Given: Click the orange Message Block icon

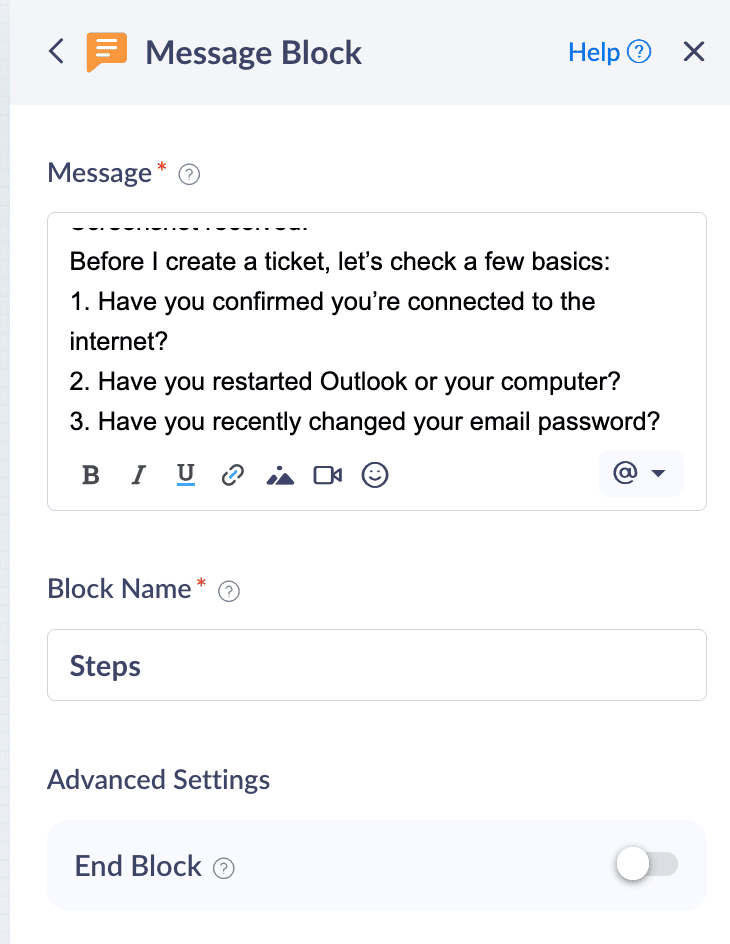Looking at the screenshot, I should pyautogui.click(x=107, y=52).
